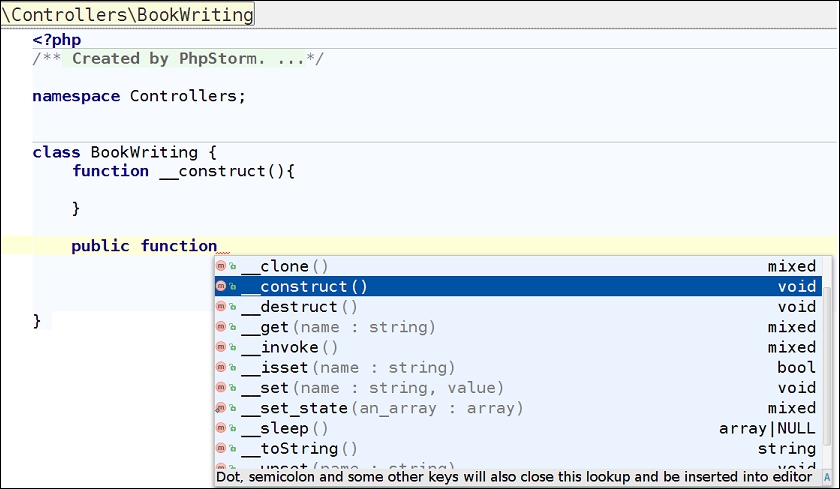The image size is (840, 489).
Task: Click the method icon beside __set_state
Action: [x=222, y=408]
